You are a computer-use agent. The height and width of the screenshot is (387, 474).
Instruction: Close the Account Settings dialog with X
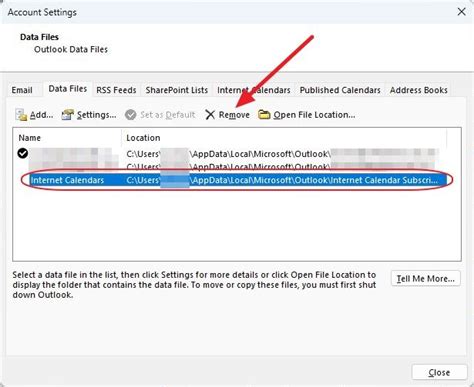(x=461, y=12)
